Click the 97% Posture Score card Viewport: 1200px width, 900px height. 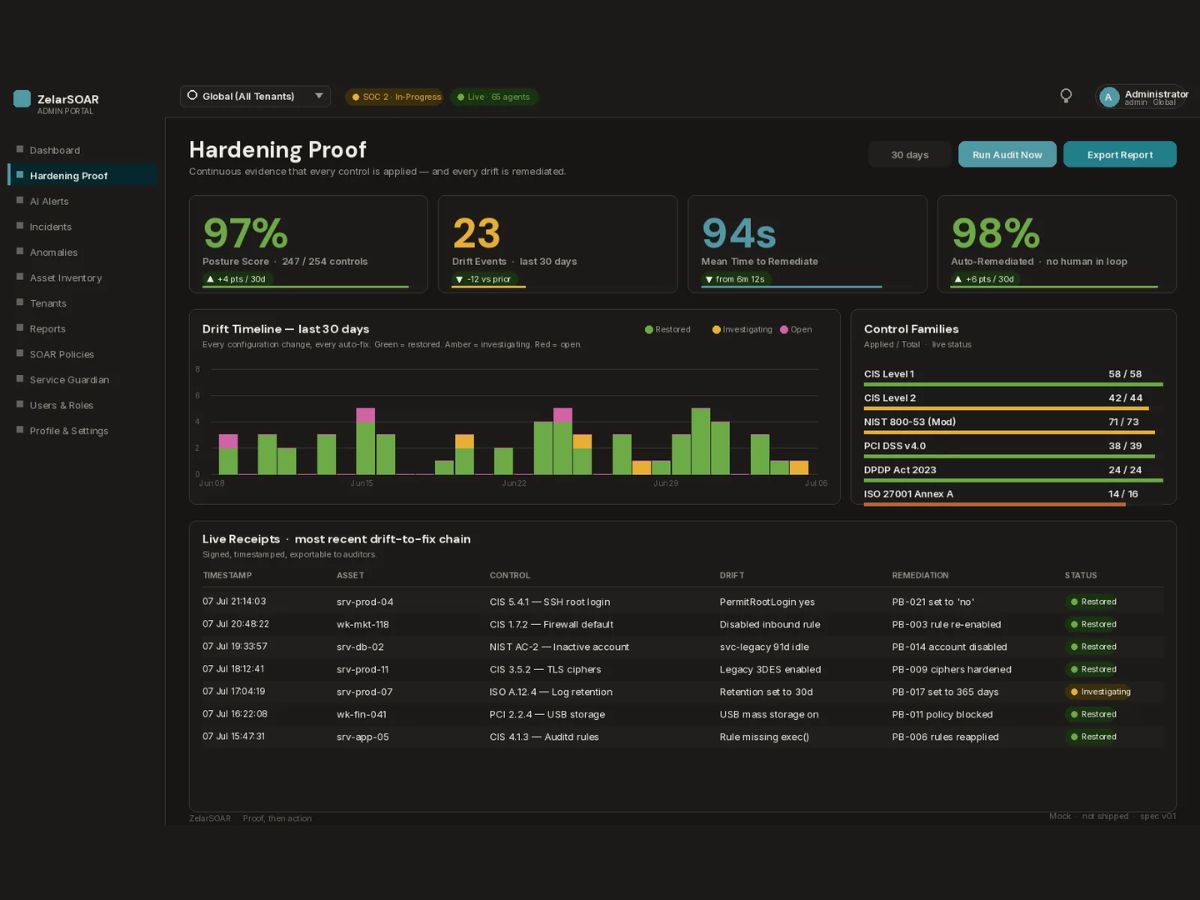click(x=308, y=244)
